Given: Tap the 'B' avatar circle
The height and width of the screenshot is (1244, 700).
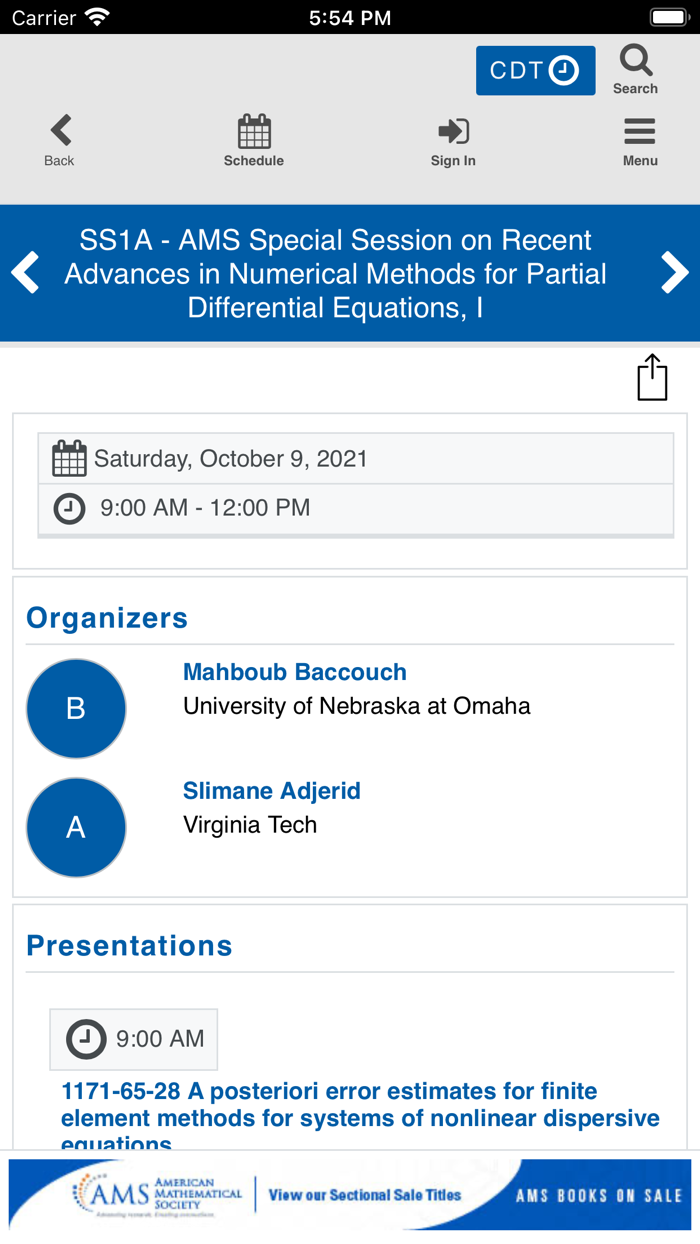Looking at the screenshot, I should pyautogui.click(x=76, y=708).
